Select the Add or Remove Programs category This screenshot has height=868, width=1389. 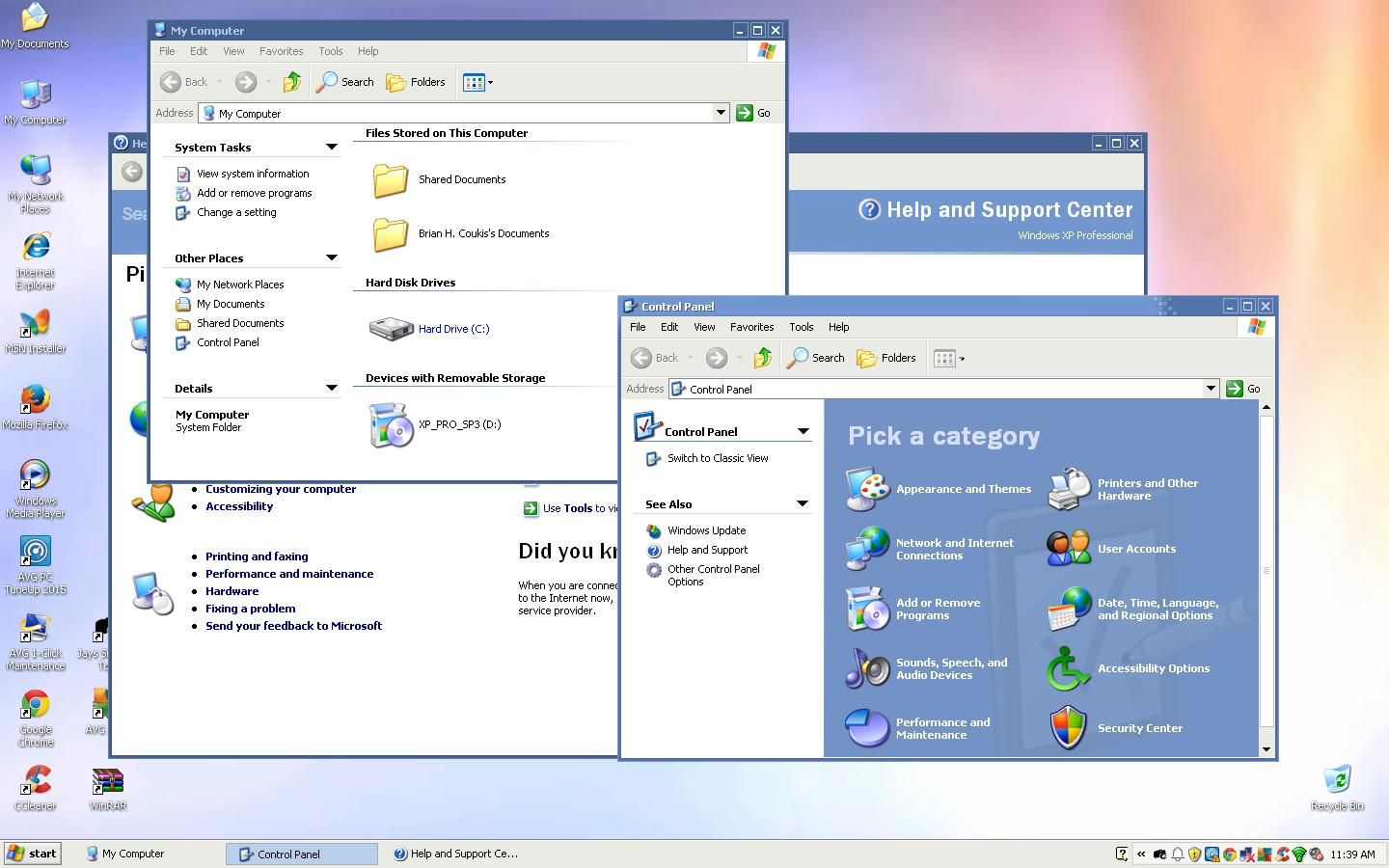pos(938,609)
